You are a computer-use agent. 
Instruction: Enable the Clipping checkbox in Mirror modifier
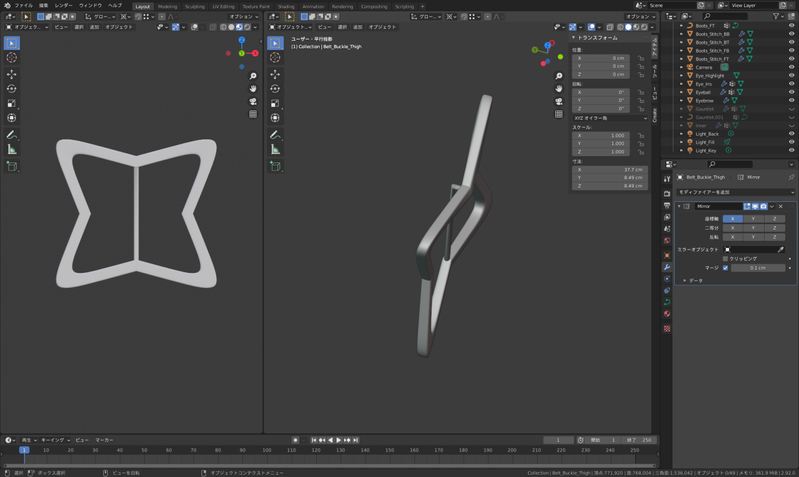(726, 258)
